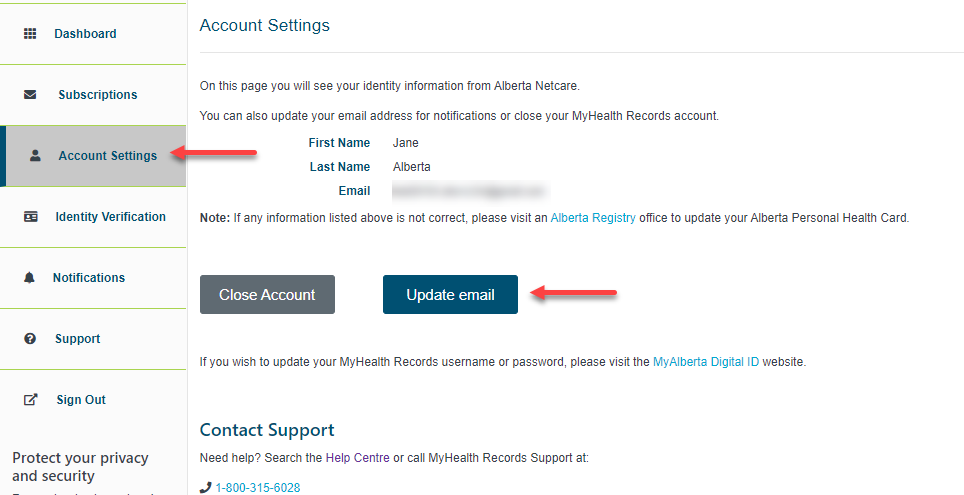This screenshot has width=964, height=495.
Task: Click the Dashboard grid icon
Action: 30,34
